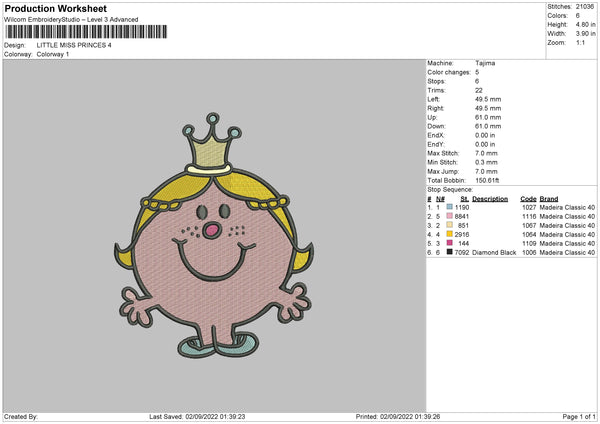Click the Description column header
This screenshot has height=424, width=600.
pyautogui.click(x=490, y=198)
